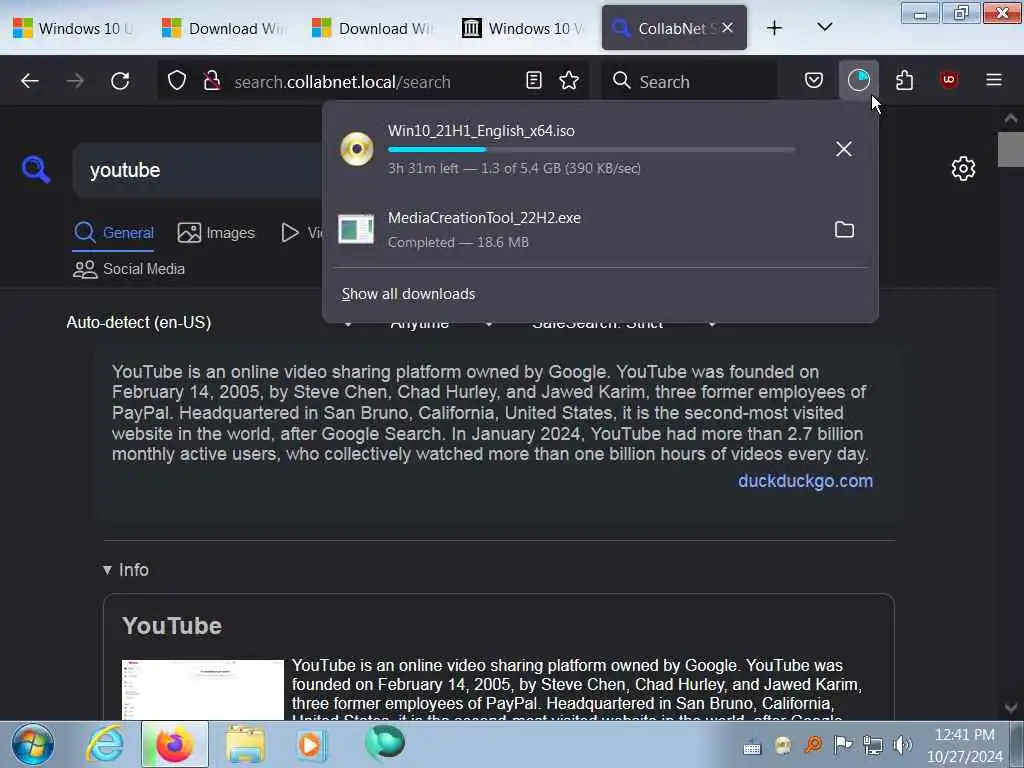The height and width of the screenshot is (768, 1024).
Task: Cancel the Win10_21H1_English_x64.iso download
Action: point(843,149)
